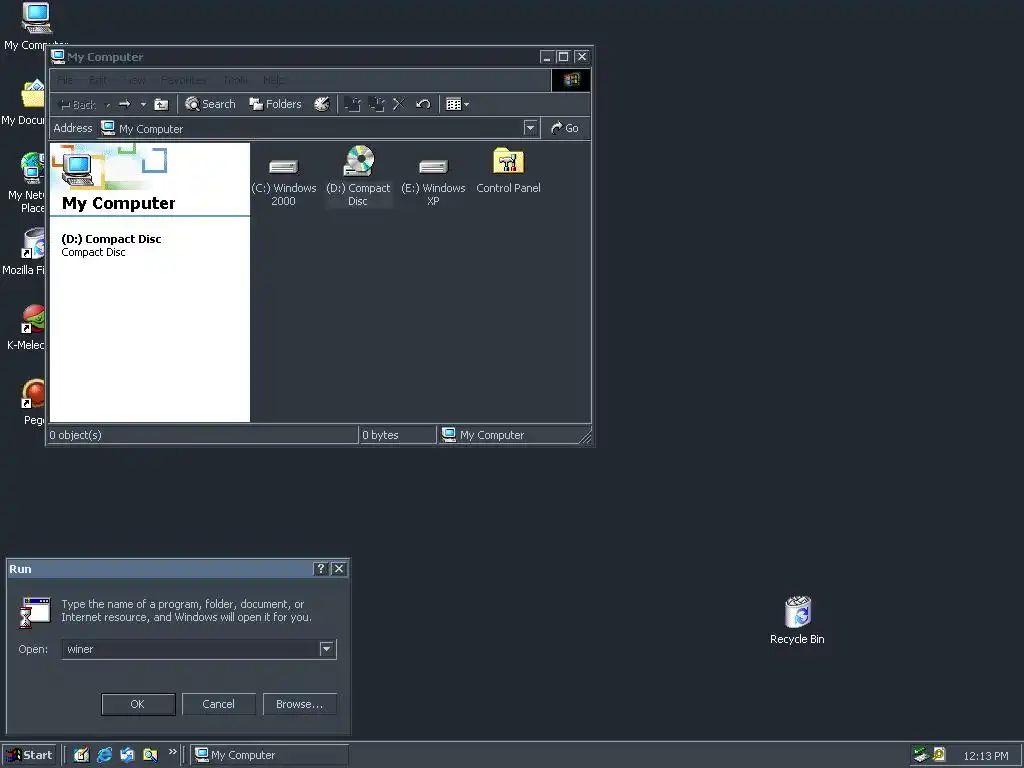
Task: Expand the quick launch overflow chevron
Action: (172, 752)
